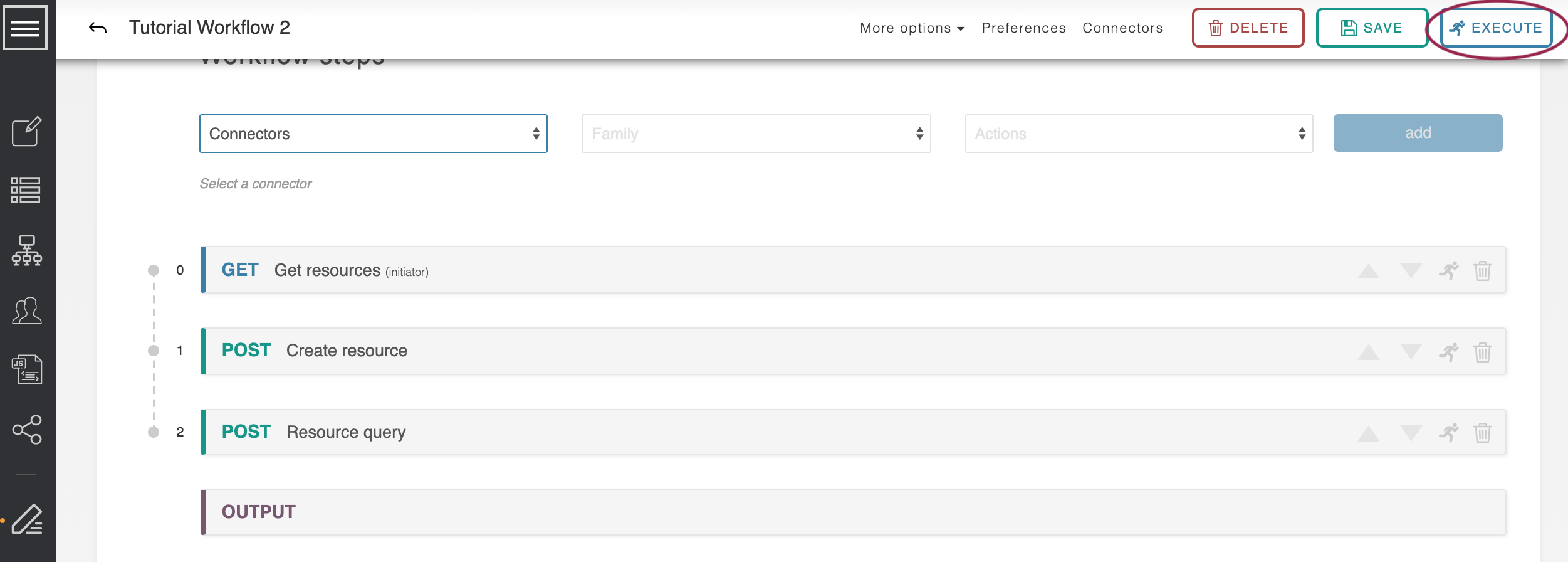Open Preferences in the top bar
The image size is (1568, 562).
pos(1023,28)
